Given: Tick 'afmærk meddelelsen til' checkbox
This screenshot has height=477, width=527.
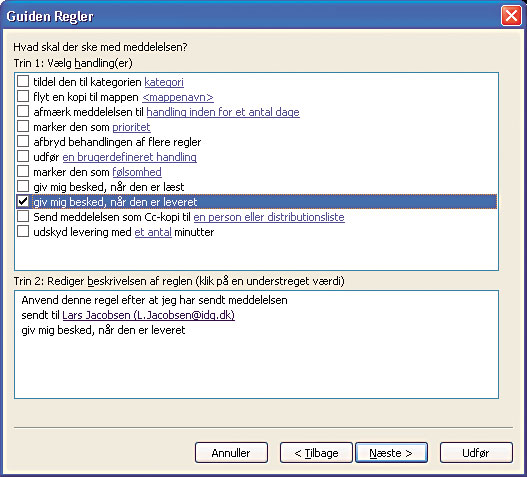Looking at the screenshot, I should tap(23, 111).
